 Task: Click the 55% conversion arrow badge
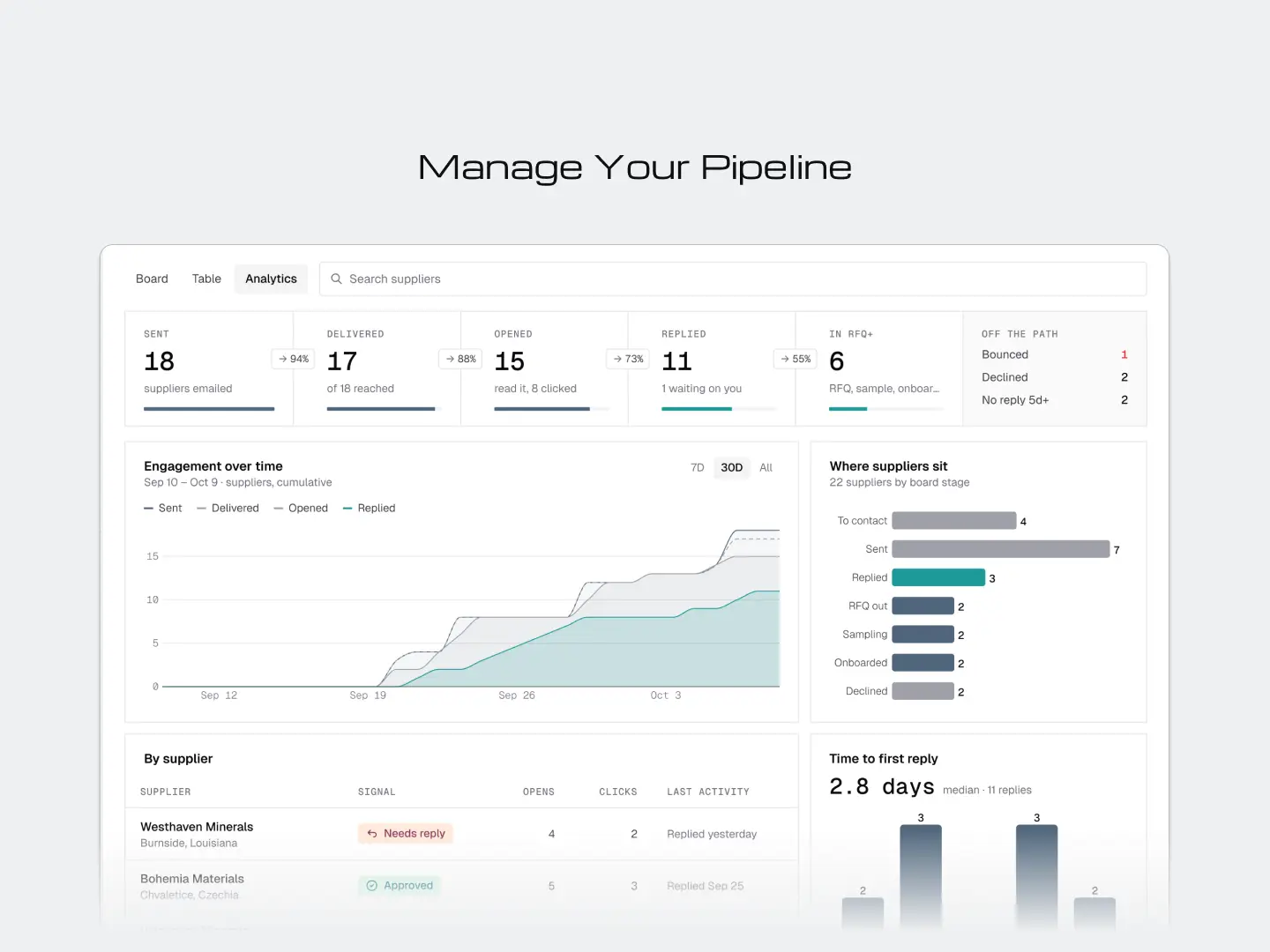point(796,359)
